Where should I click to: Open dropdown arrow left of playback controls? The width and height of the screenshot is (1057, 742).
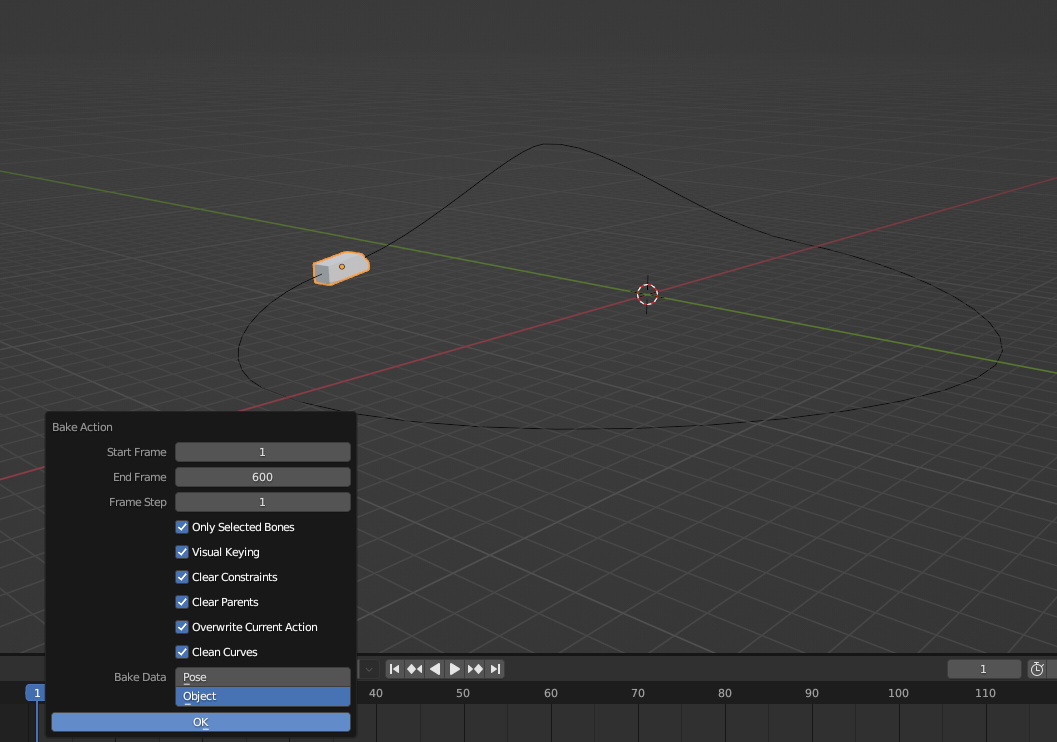pos(369,669)
